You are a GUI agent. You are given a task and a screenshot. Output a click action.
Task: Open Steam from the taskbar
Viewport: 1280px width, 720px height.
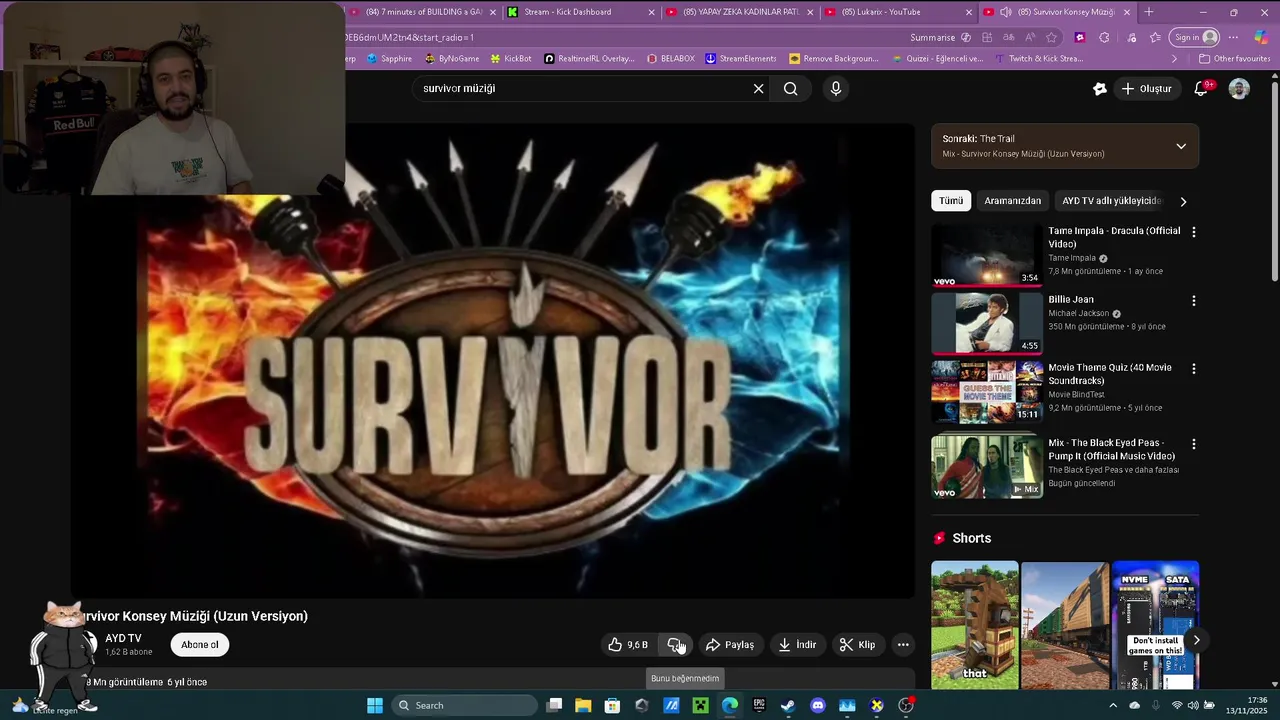788,706
